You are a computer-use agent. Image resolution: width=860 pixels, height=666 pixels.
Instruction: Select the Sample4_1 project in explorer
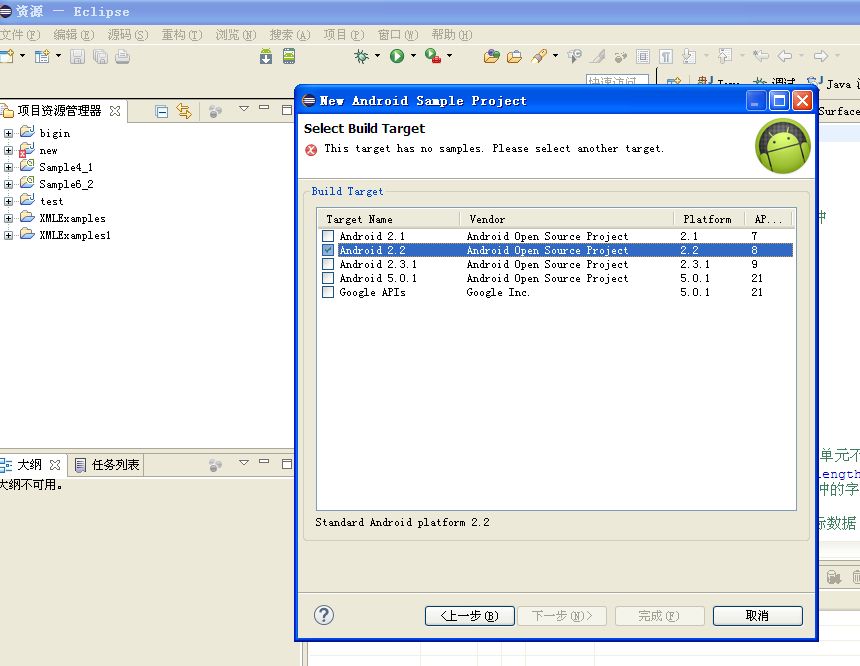pyautogui.click(x=66, y=167)
